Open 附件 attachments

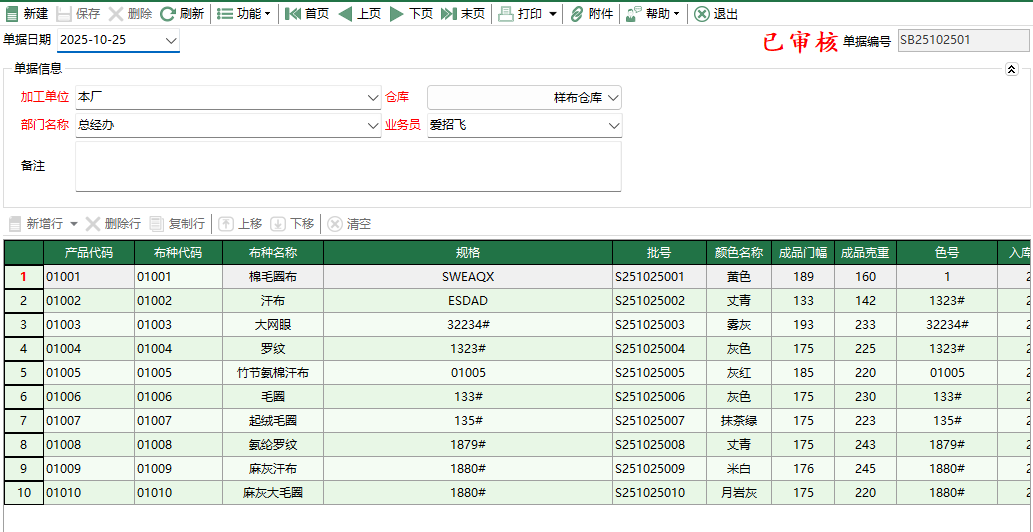(591, 14)
